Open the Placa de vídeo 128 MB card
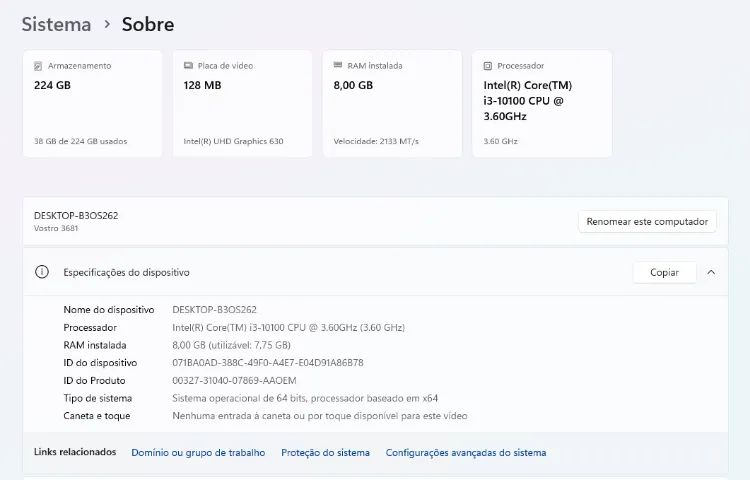This screenshot has width=750, height=480. 242,103
